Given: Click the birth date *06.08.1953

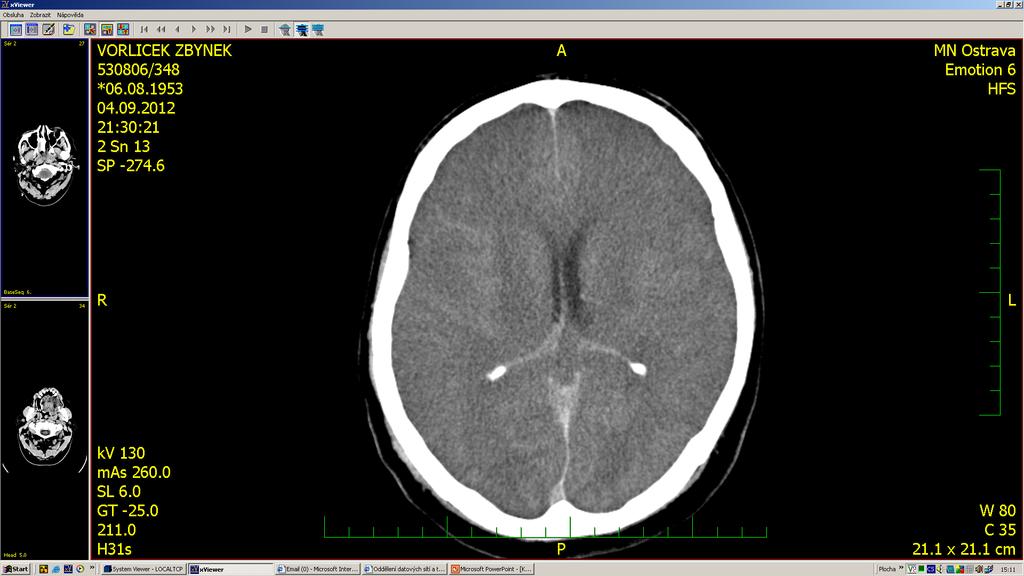Looking at the screenshot, I should (140, 89).
